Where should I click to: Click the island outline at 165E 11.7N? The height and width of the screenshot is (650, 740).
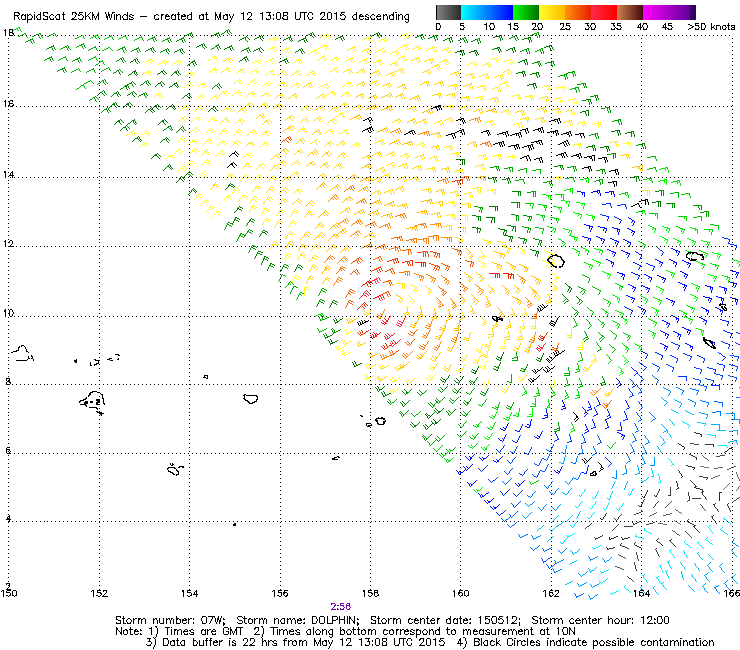click(x=695, y=256)
